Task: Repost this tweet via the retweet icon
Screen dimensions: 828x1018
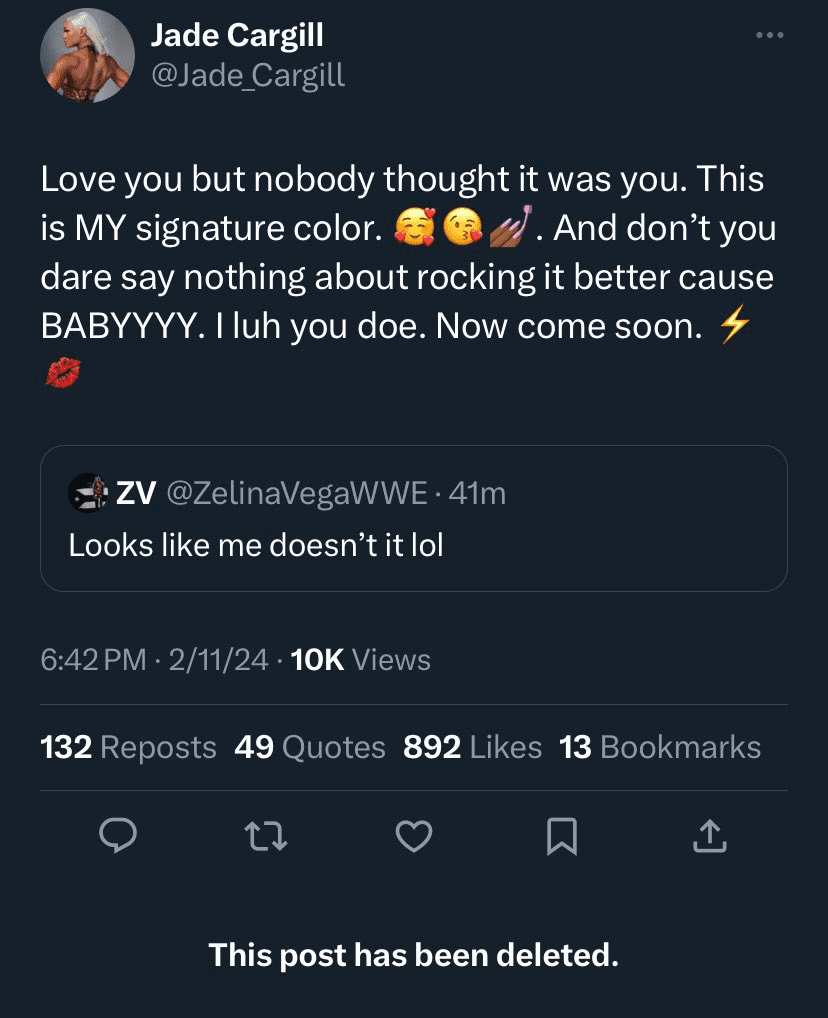Action: click(266, 836)
